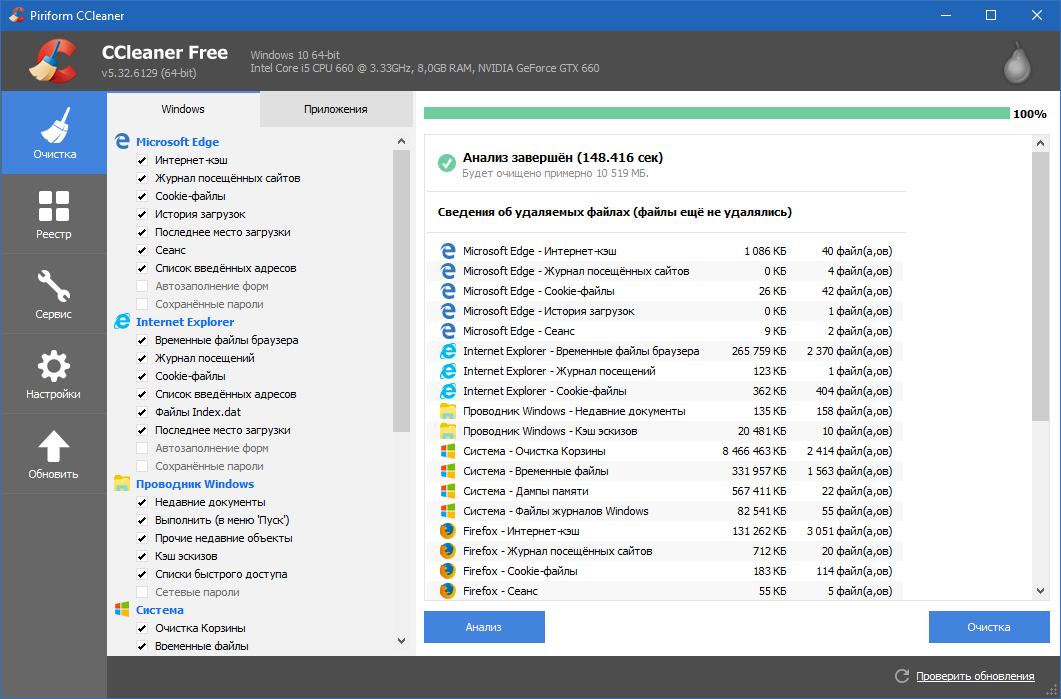Toggle Списки быстрого доступа checkbox

click(142, 574)
